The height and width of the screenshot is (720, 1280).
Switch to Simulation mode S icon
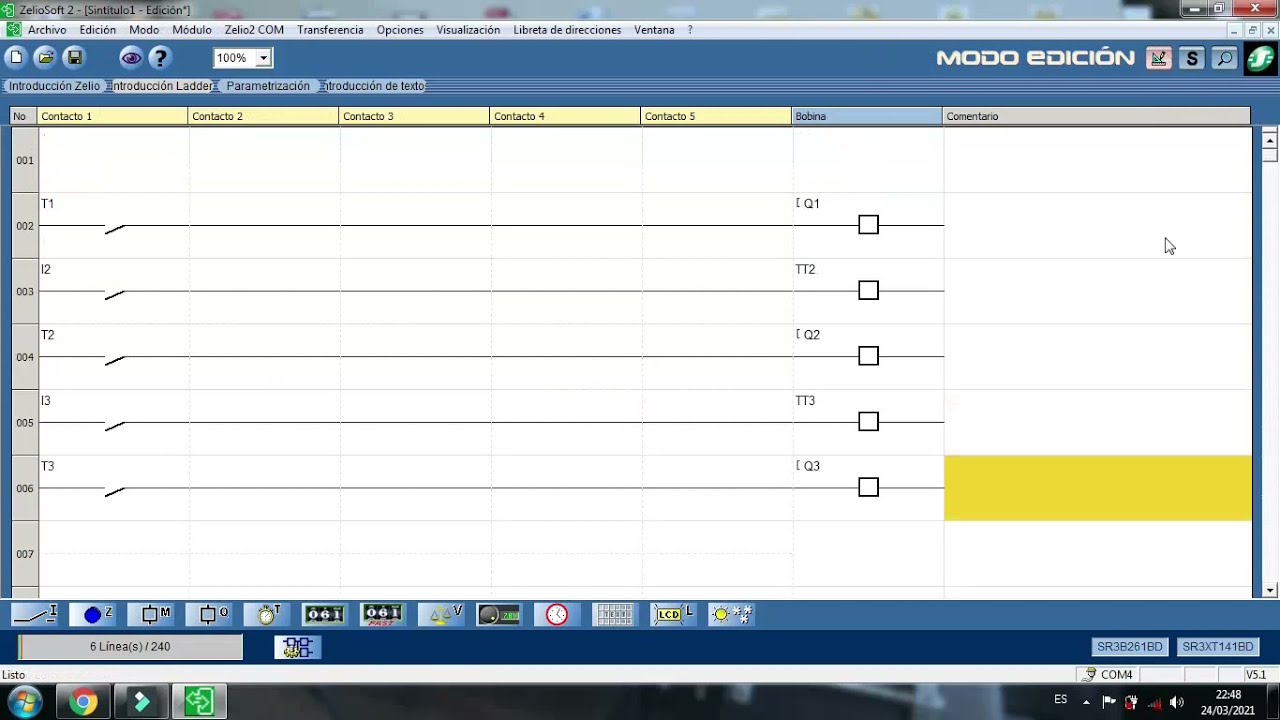tap(1191, 59)
